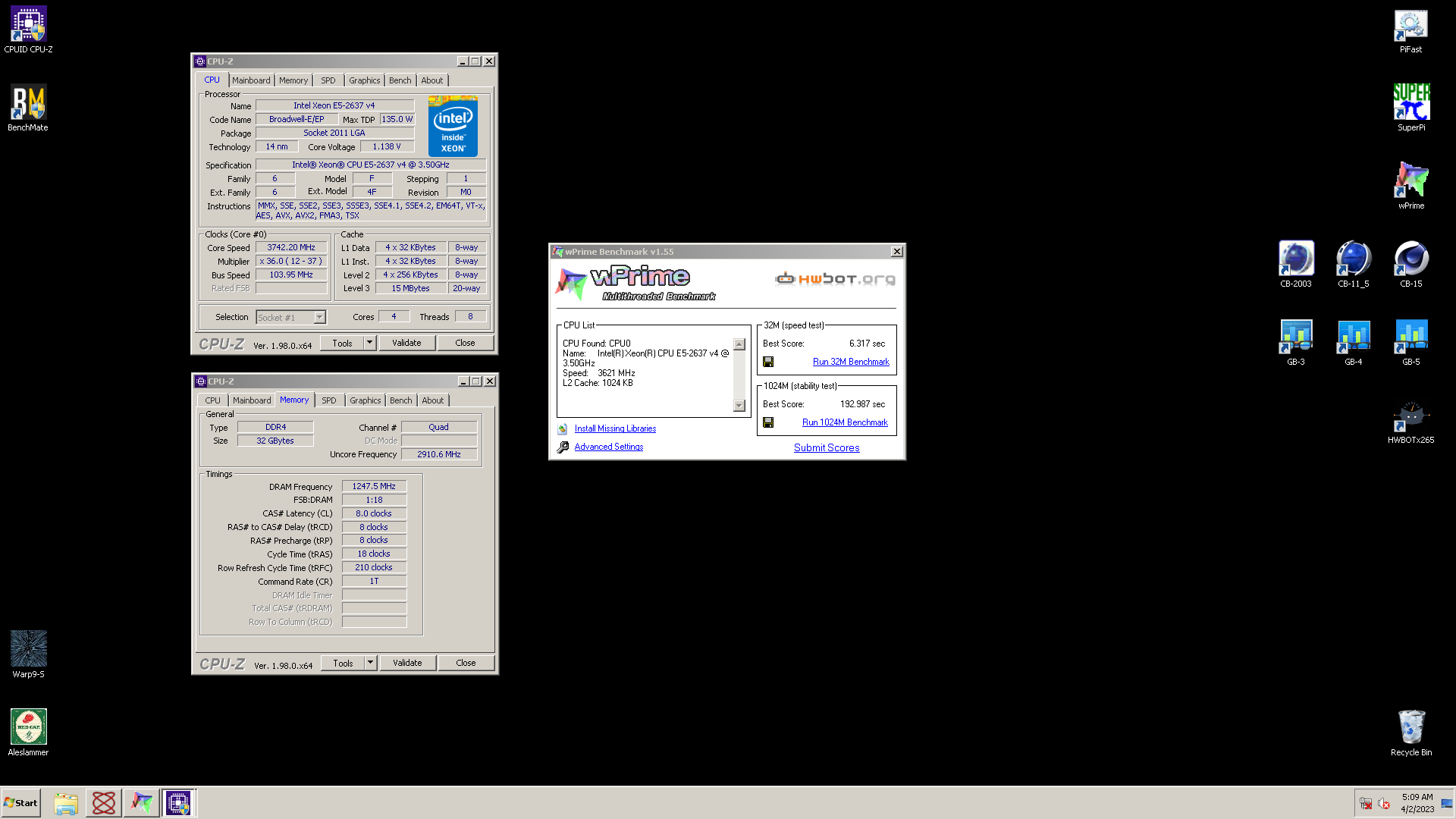The height and width of the screenshot is (819, 1456).
Task: Open Socket #1 selection dropdown in CPU-Z
Action: click(291, 318)
